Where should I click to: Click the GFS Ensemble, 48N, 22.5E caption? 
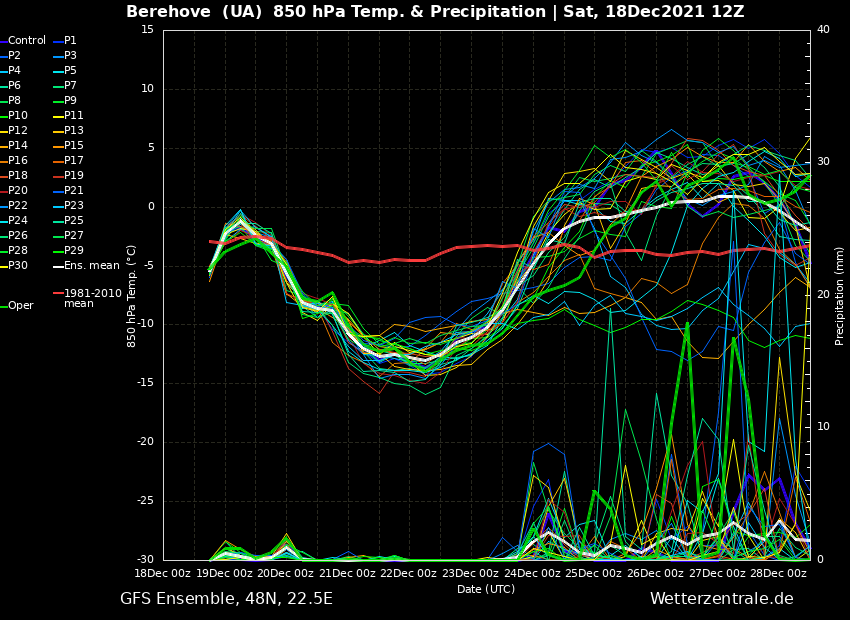pyautogui.click(x=226, y=599)
